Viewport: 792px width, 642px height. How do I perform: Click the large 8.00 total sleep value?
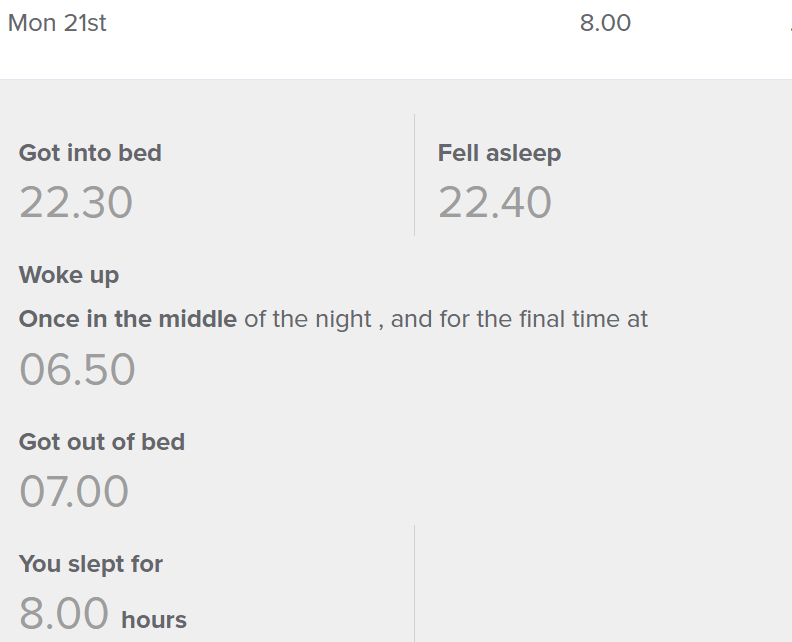64,613
